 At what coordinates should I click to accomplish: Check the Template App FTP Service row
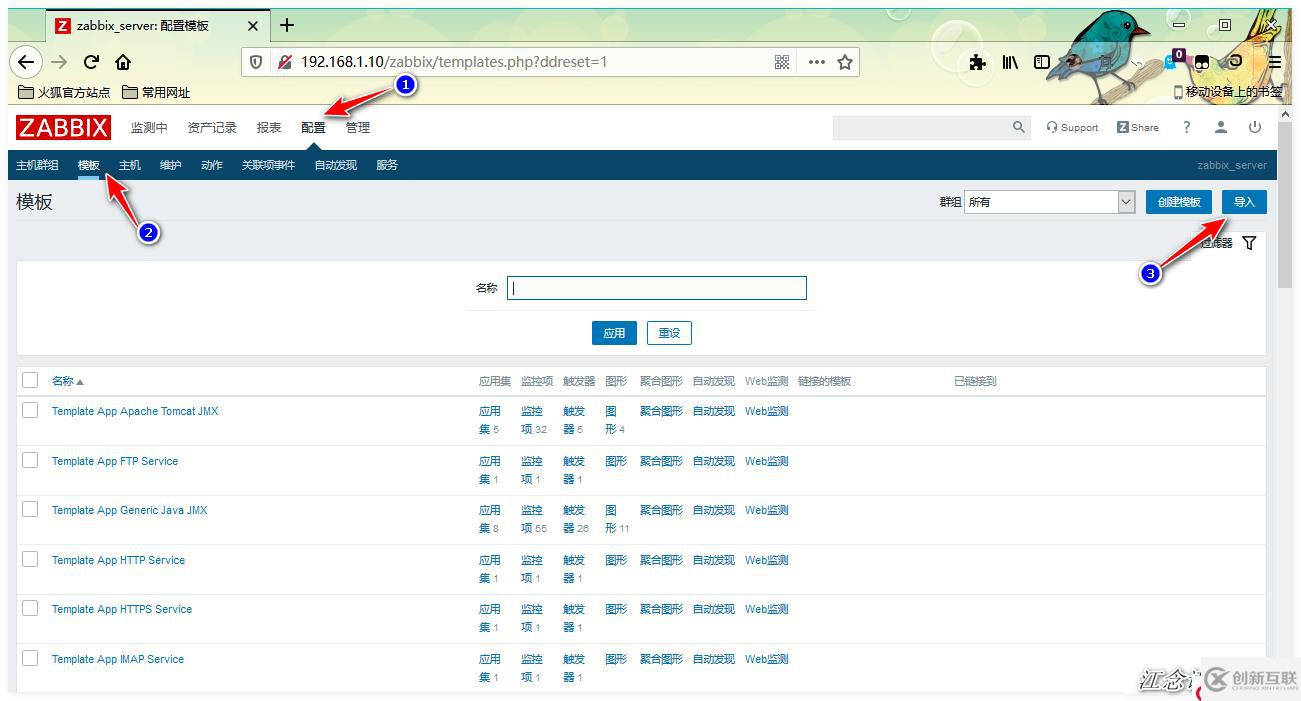[x=30, y=460]
